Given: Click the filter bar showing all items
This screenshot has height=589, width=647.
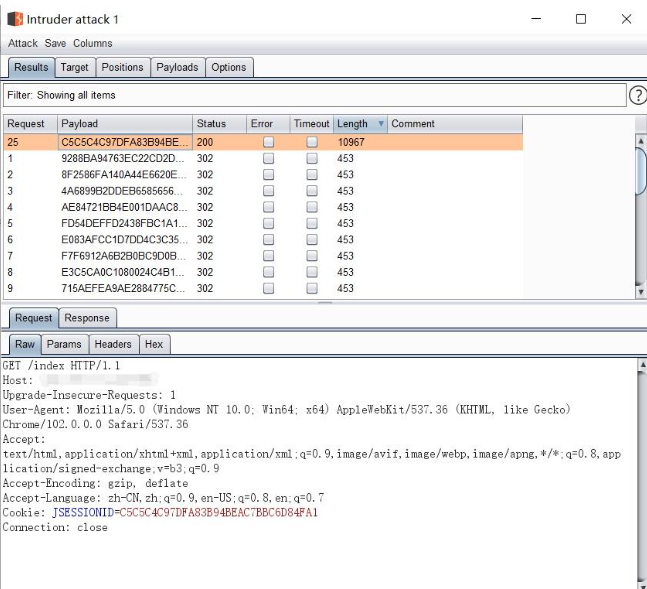Looking at the screenshot, I should (314, 95).
